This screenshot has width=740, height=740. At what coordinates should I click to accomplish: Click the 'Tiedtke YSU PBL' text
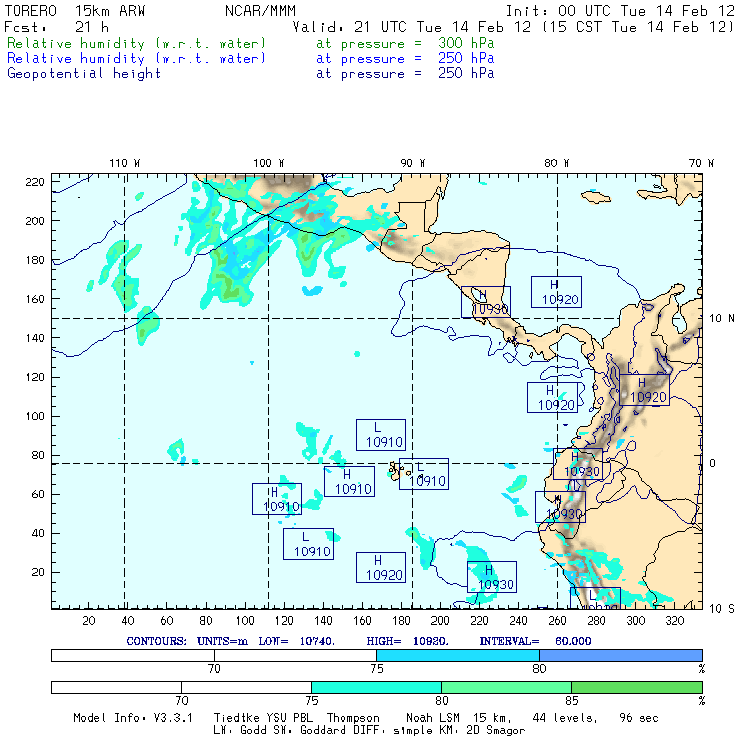pos(263,718)
